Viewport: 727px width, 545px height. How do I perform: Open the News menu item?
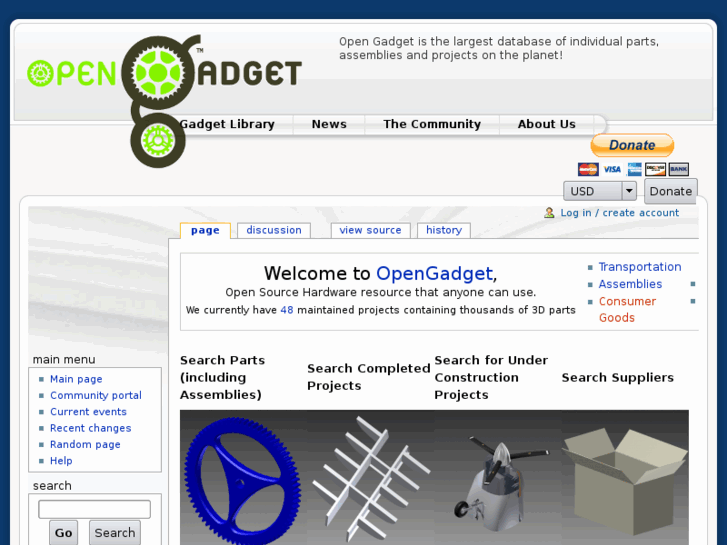click(x=329, y=124)
